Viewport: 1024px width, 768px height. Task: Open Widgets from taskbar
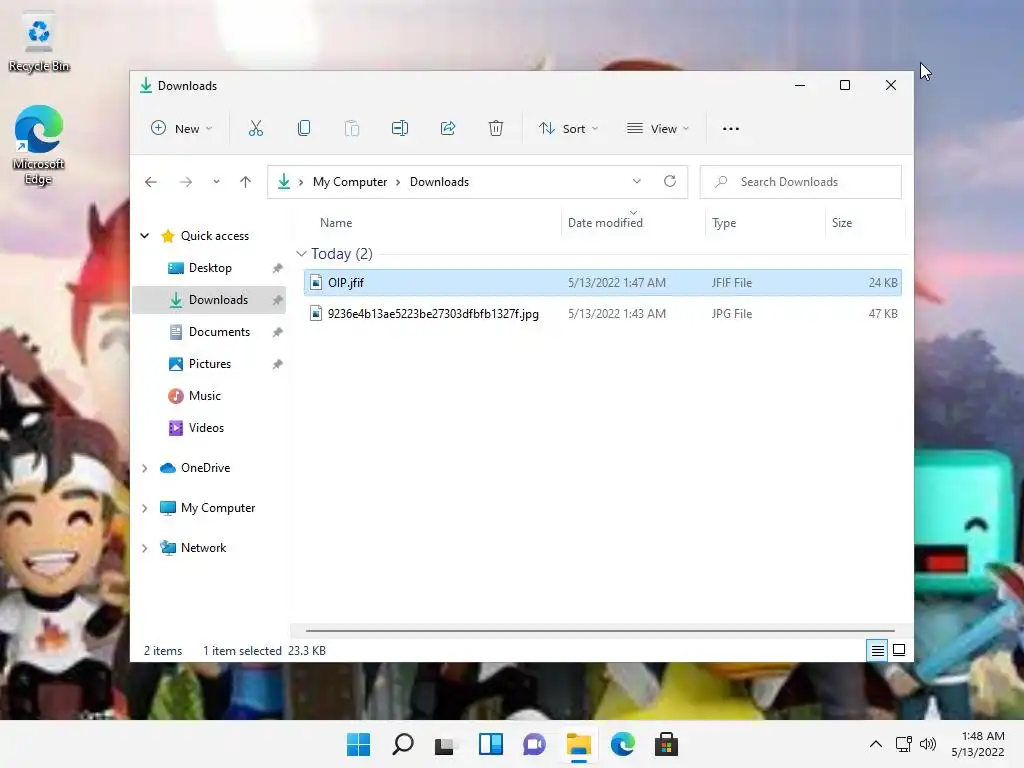(490, 744)
